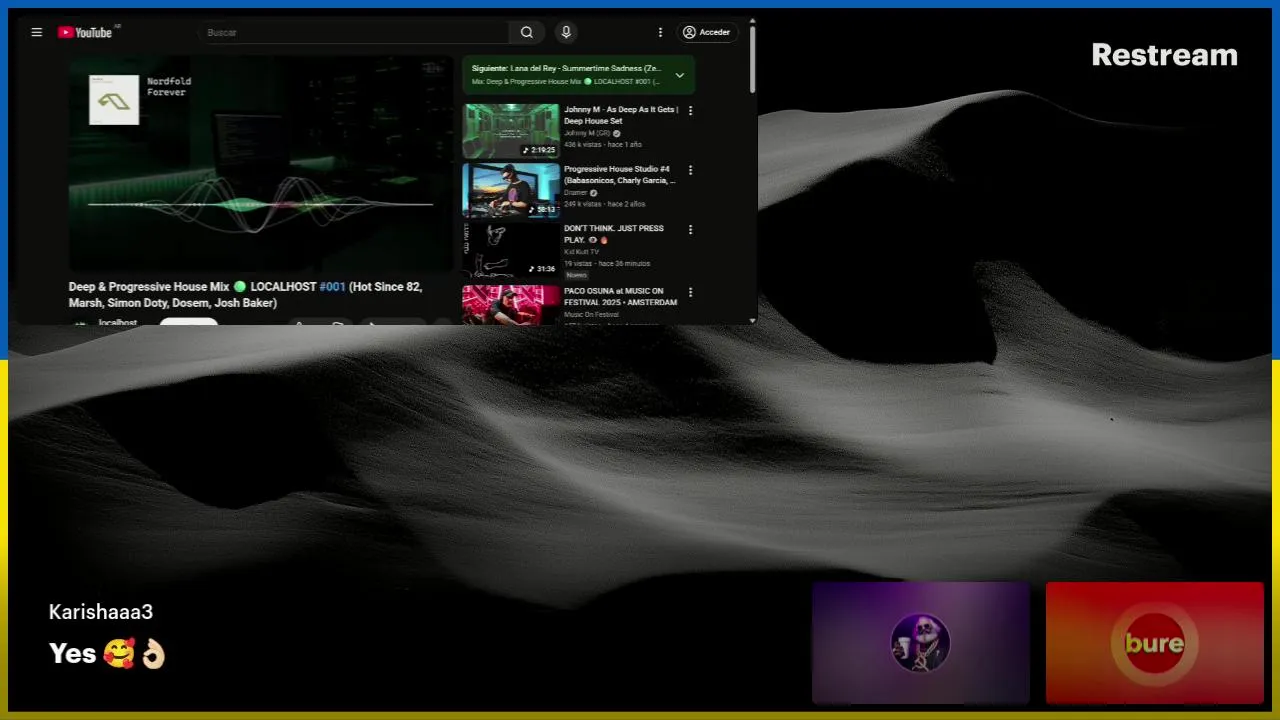This screenshot has height=720, width=1280.
Task: Open the Kid Kutt TV channel name
Action: click(582, 252)
